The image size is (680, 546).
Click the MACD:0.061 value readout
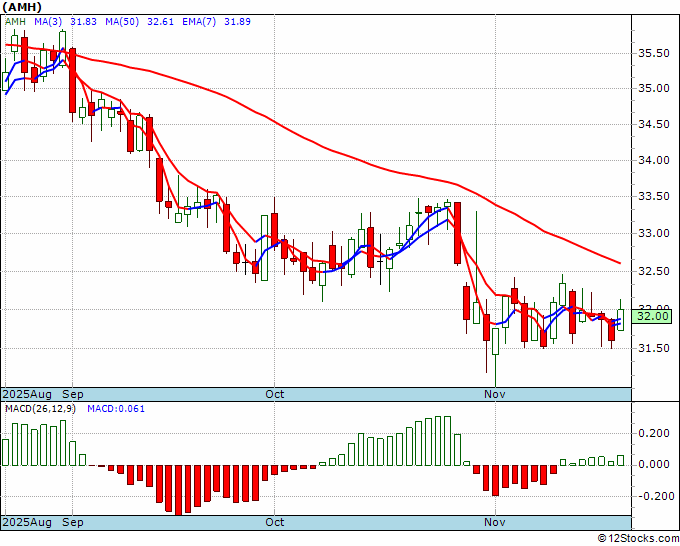(x=116, y=409)
